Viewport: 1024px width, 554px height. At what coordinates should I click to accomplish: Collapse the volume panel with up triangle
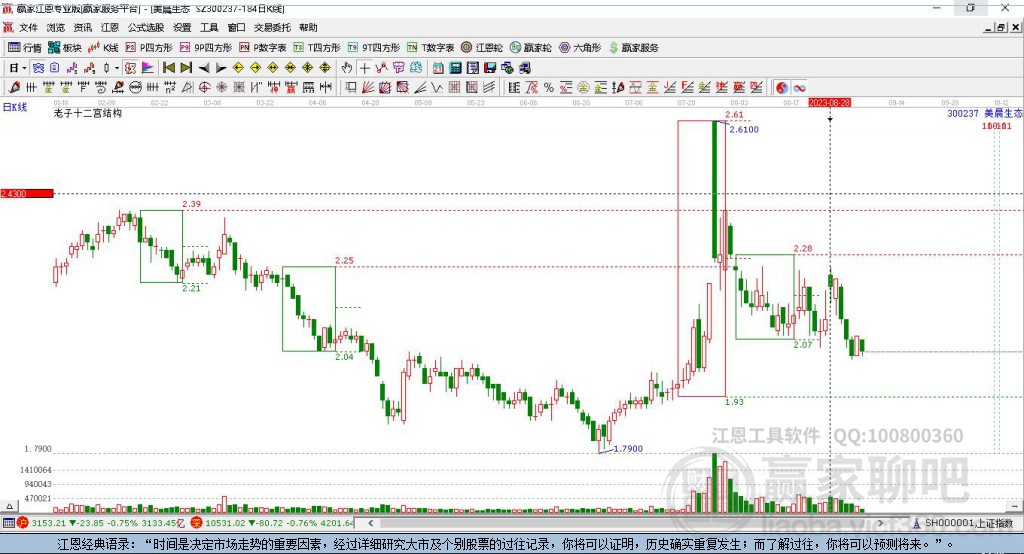[x=9, y=506]
